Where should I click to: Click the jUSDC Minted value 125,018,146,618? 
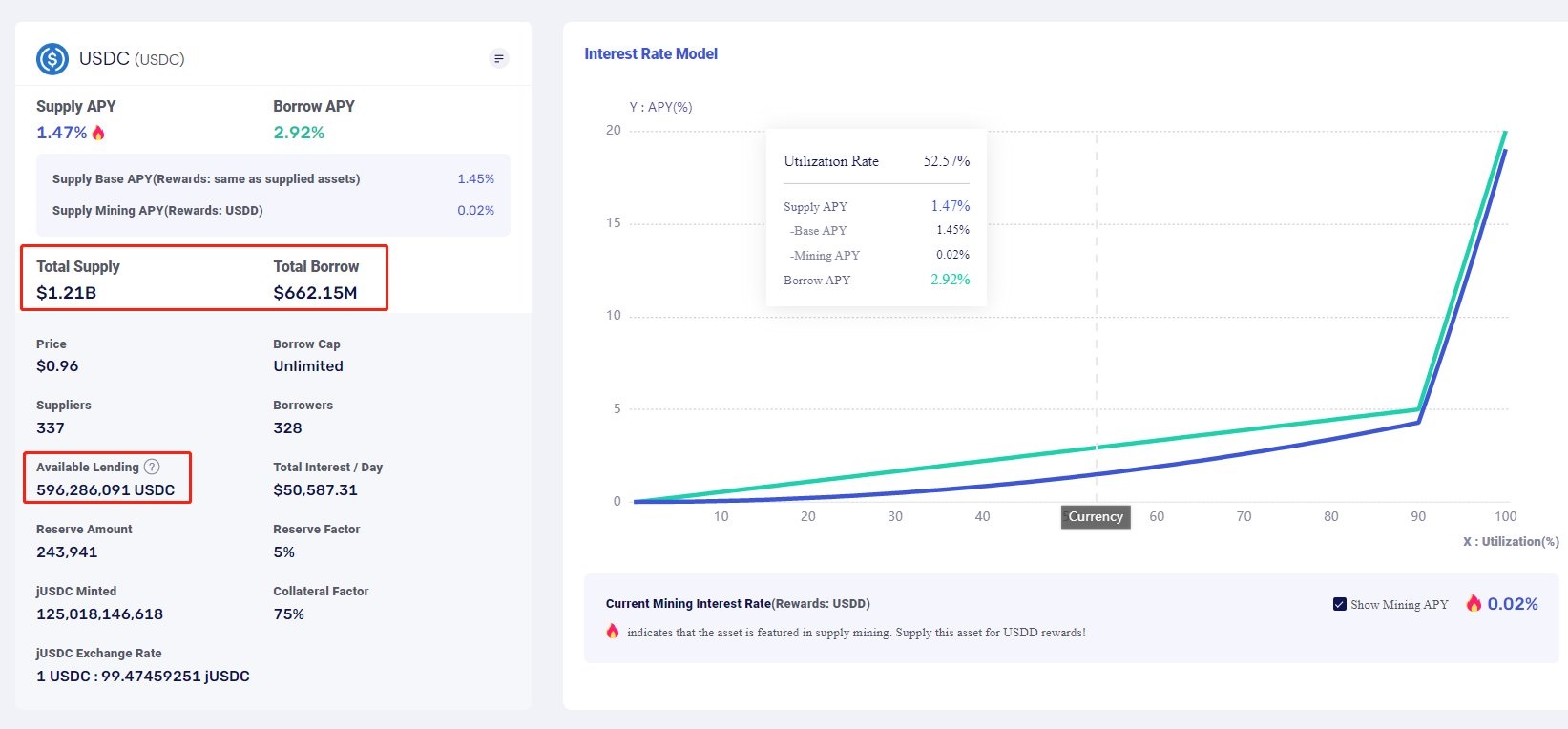click(x=99, y=614)
